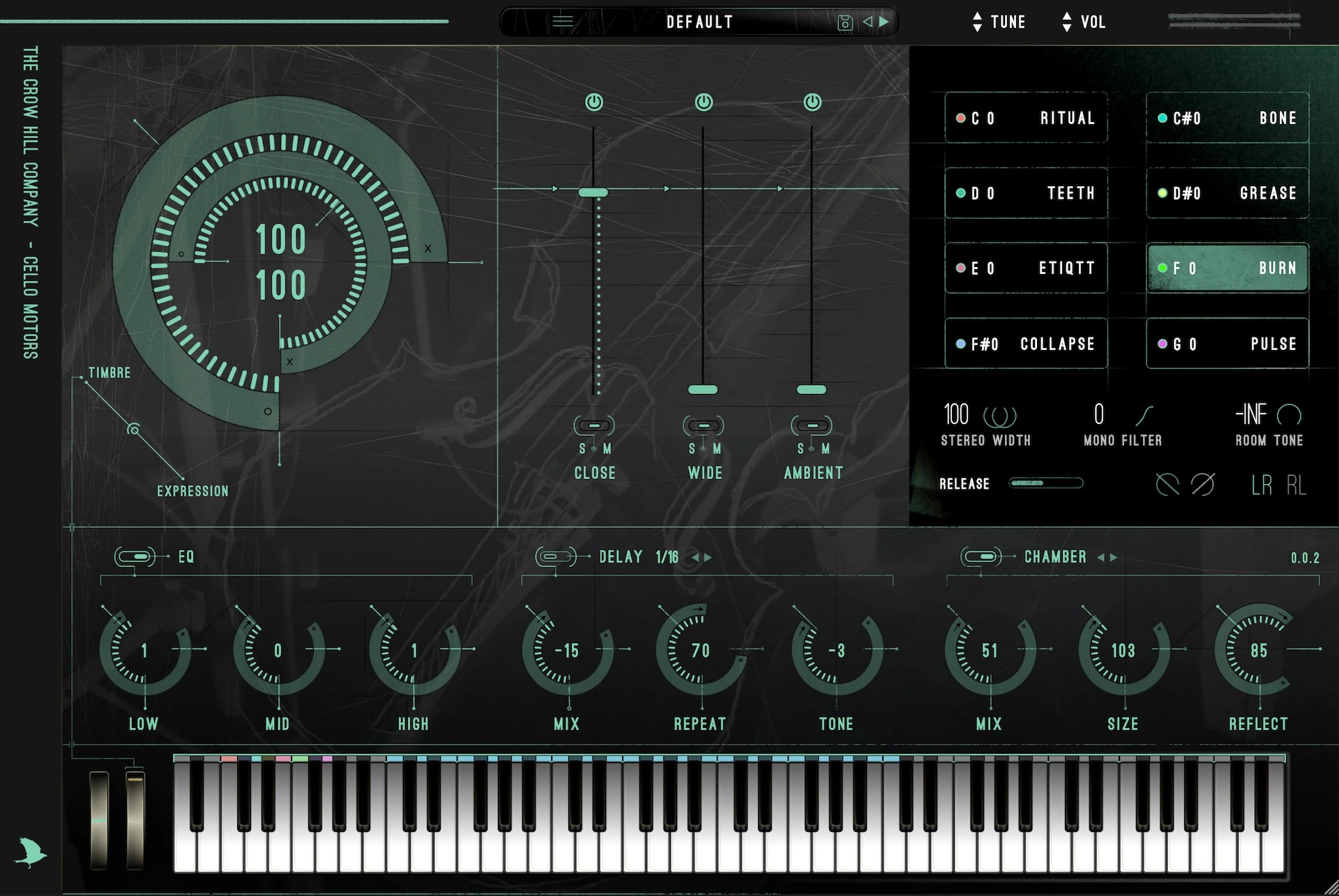Switch CLOSE mic stereo/mono toggle
Image resolution: width=1339 pixels, height=896 pixels.
tap(594, 425)
